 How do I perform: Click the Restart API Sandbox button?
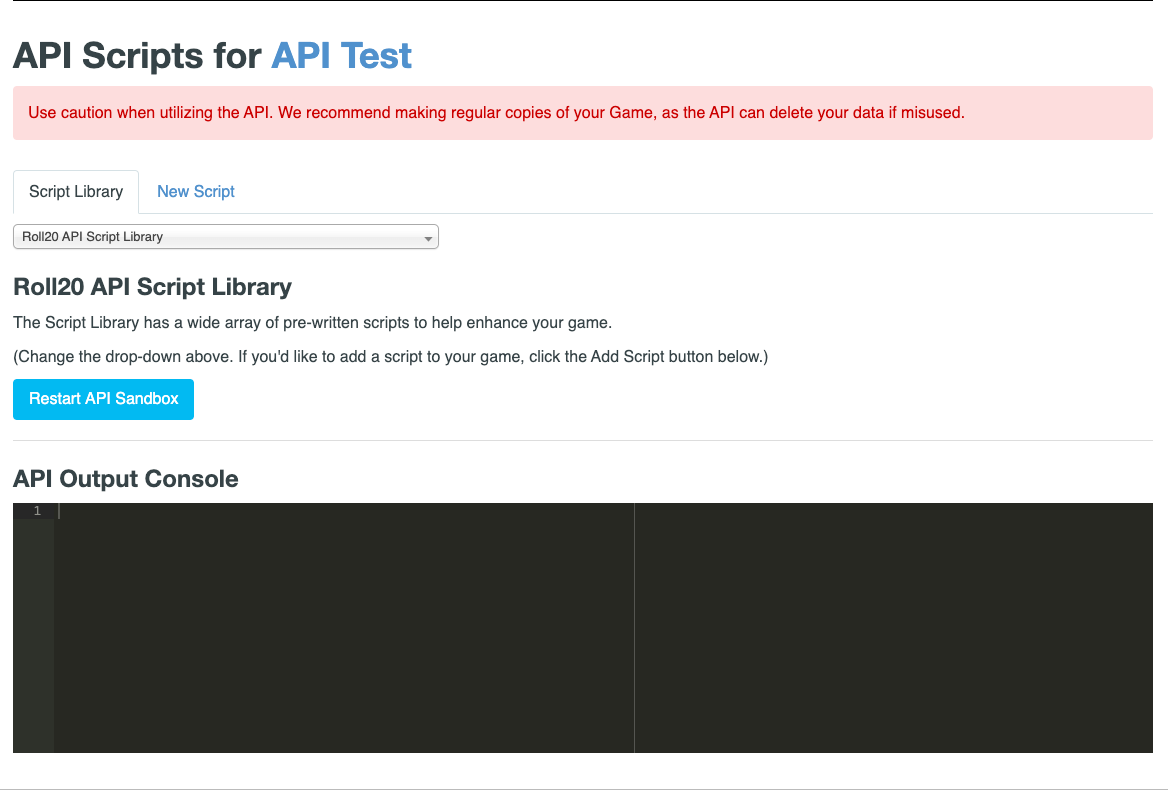pos(104,399)
